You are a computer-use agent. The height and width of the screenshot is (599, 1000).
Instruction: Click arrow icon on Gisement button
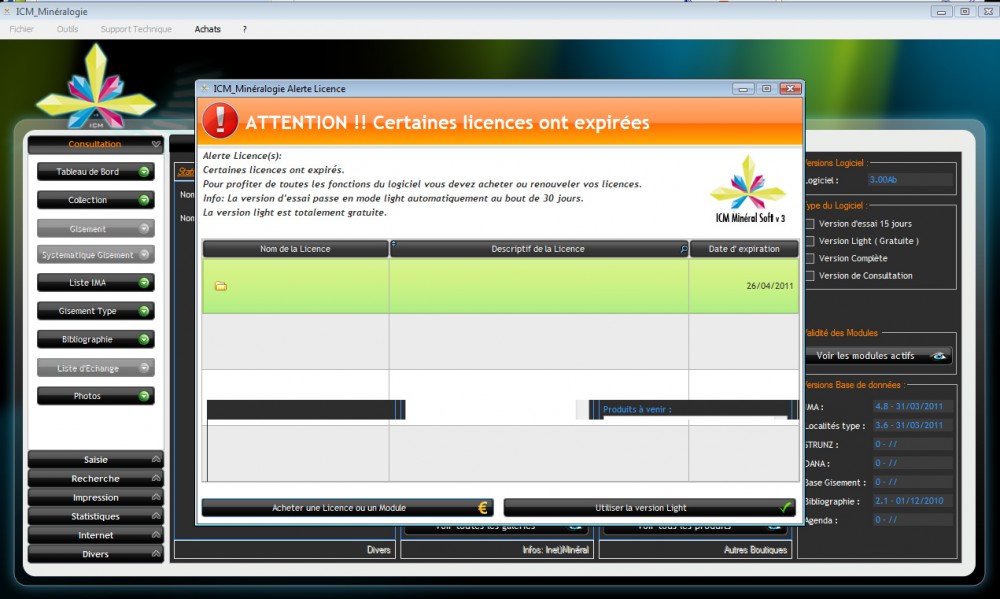(144, 228)
